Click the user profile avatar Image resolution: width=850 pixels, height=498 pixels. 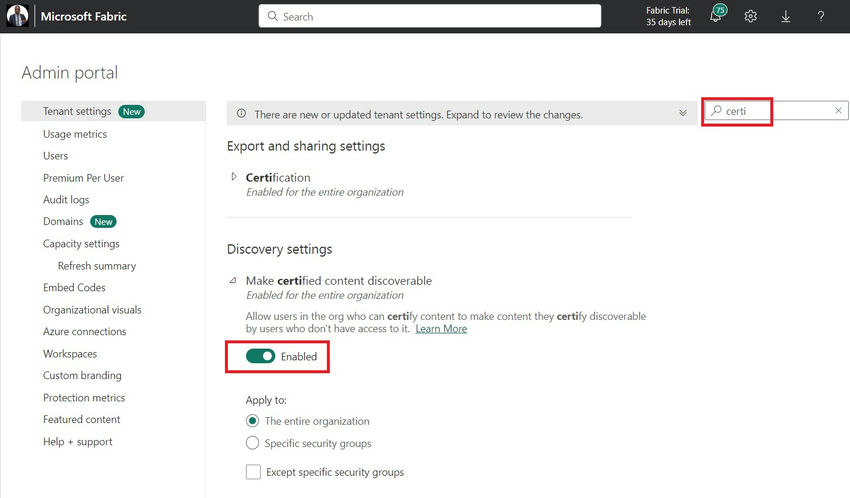tap(19, 17)
